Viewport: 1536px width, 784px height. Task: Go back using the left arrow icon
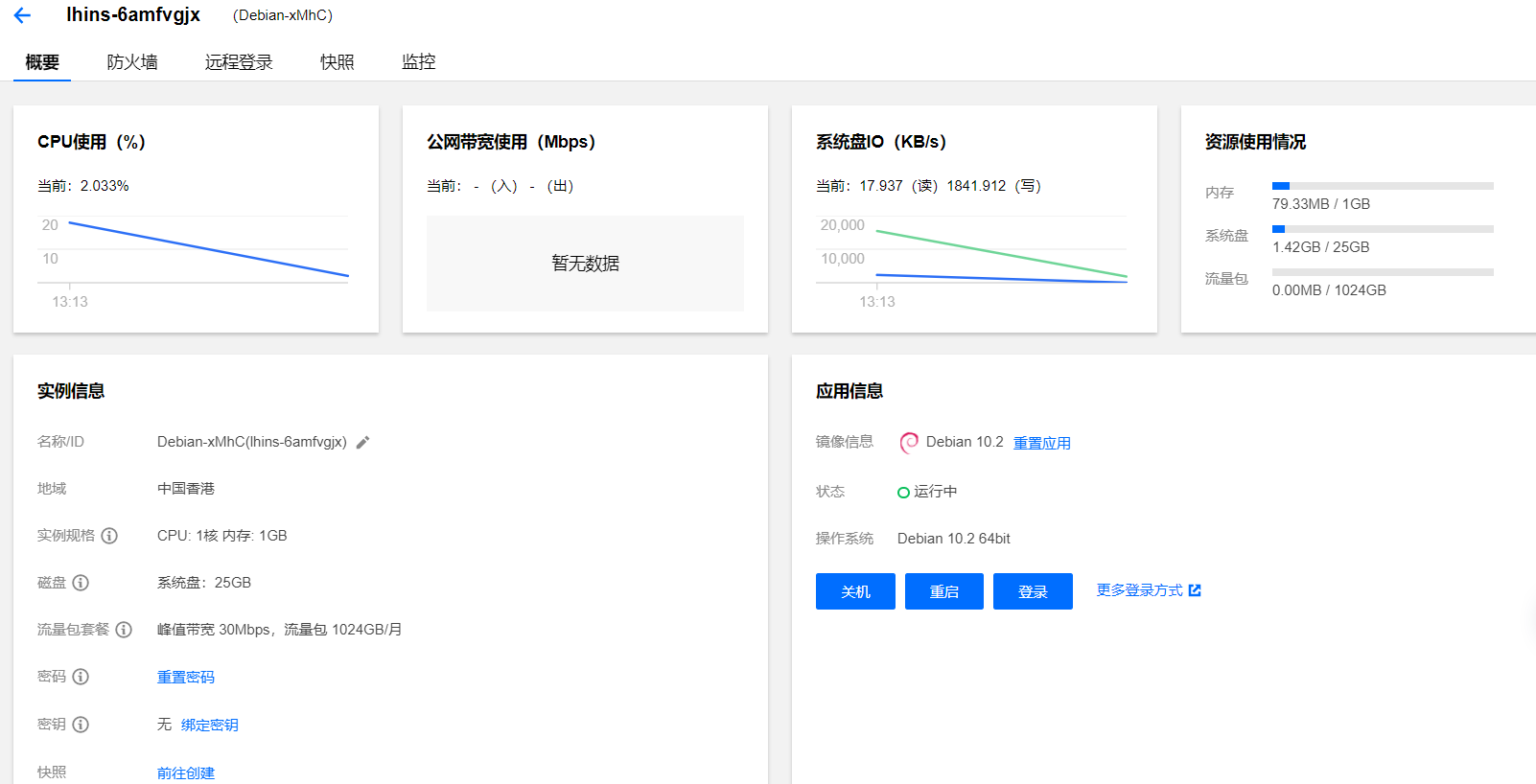coord(22,15)
